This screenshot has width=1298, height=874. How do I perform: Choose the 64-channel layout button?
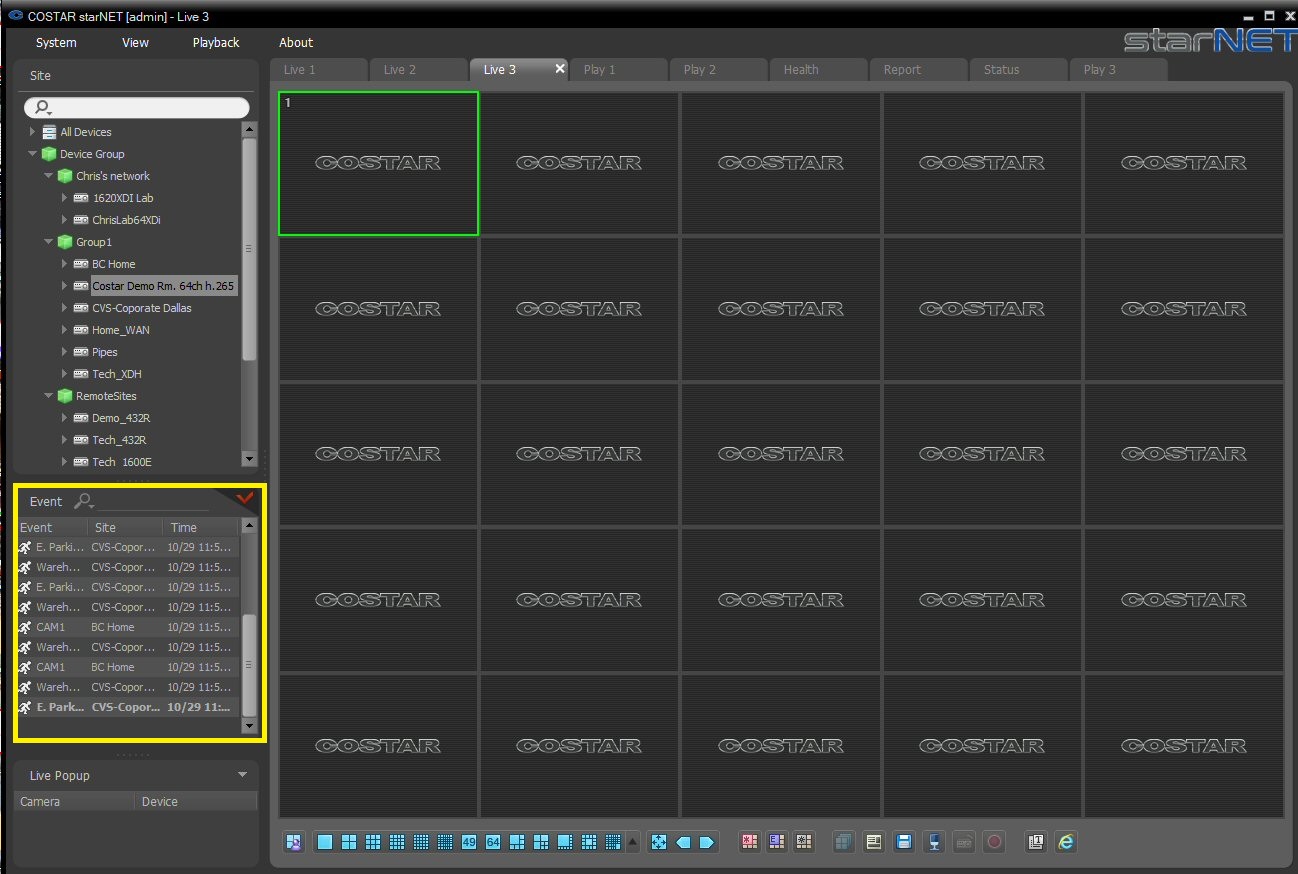tap(493, 842)
